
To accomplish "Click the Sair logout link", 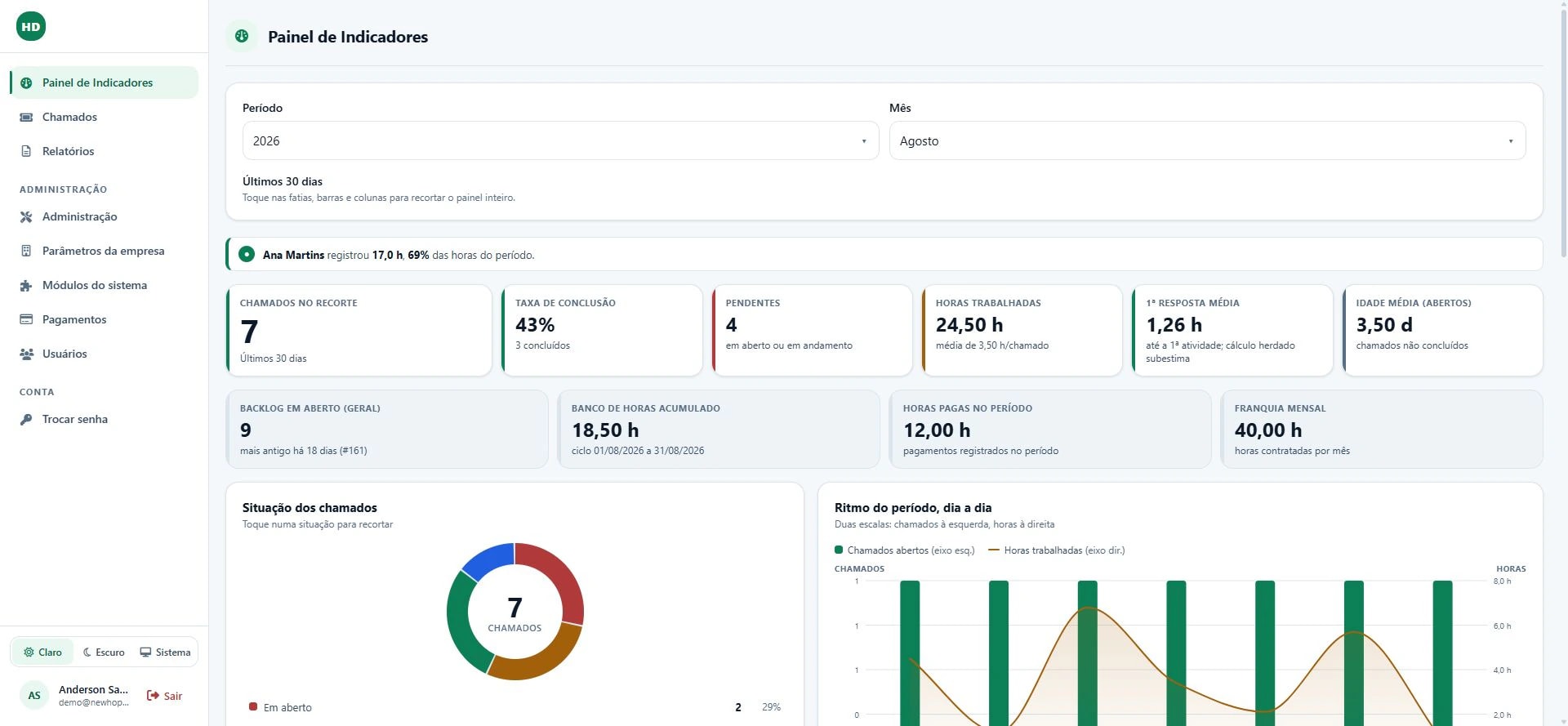I will point(164,696).
